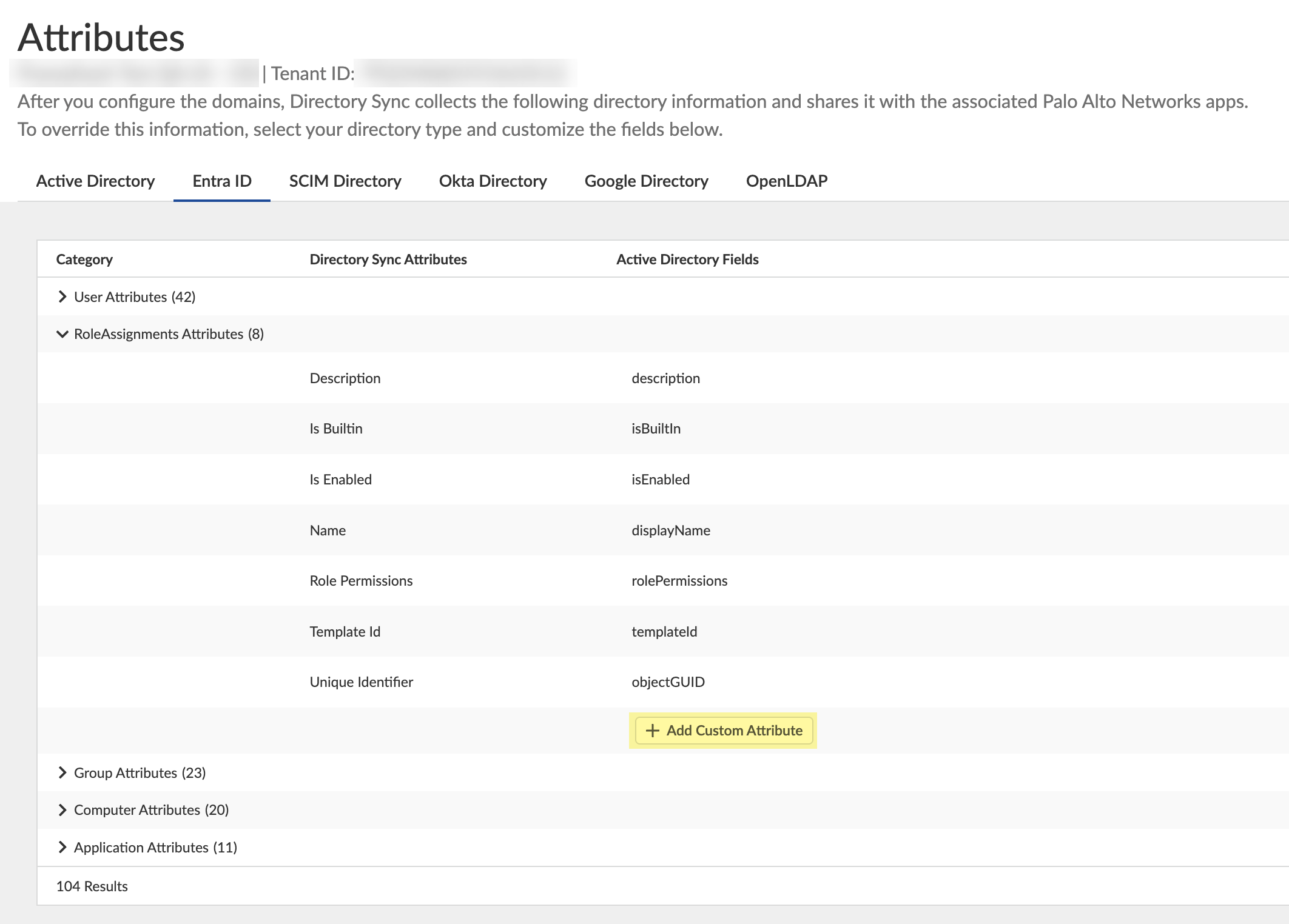The width and height of the screenshot is (1289, 924).
Task: Select the Entra ID tab
Action: click(x=221, y=181)
